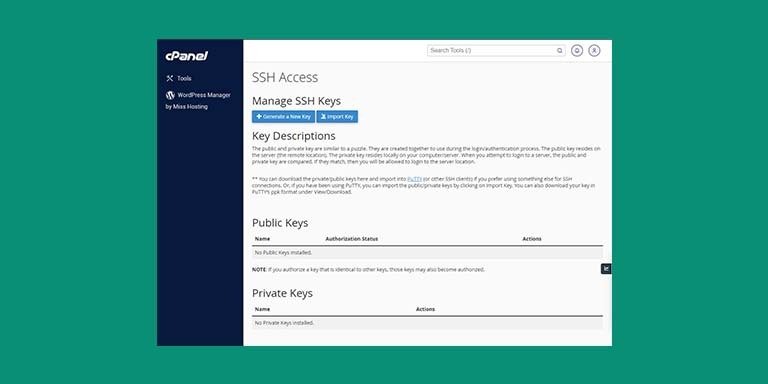Viewport: 768px width, 384px height.
Task: Click 'No Public Keys installed.' row
Action: (428, 253)
